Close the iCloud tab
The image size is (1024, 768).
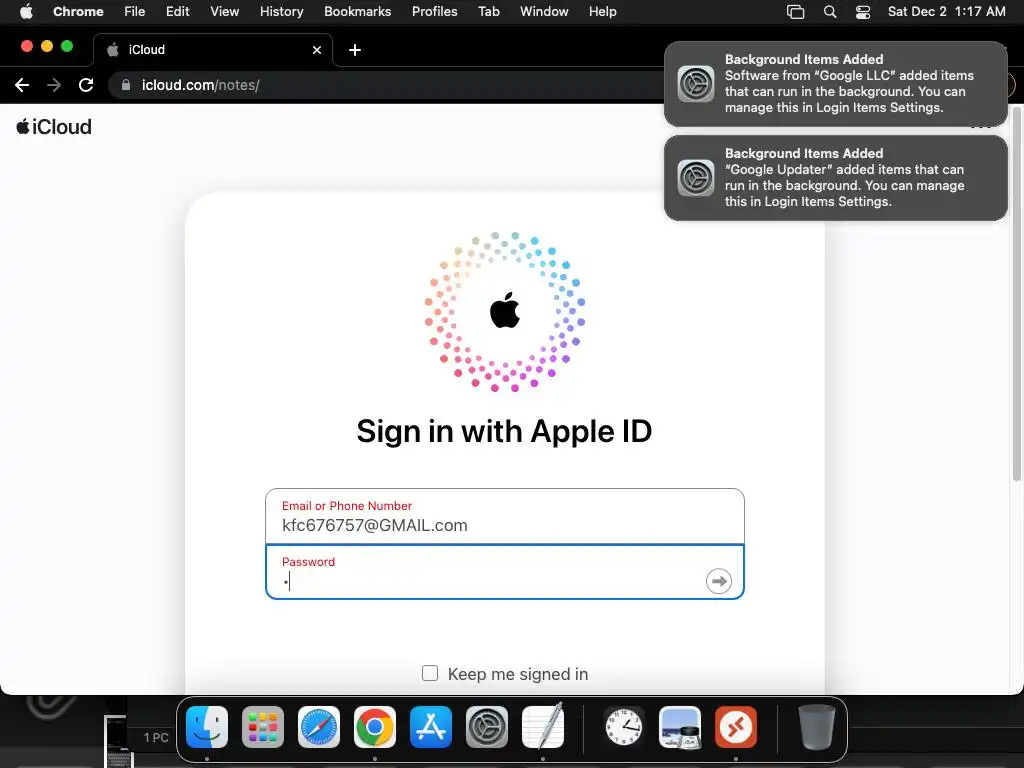[317, 50]
